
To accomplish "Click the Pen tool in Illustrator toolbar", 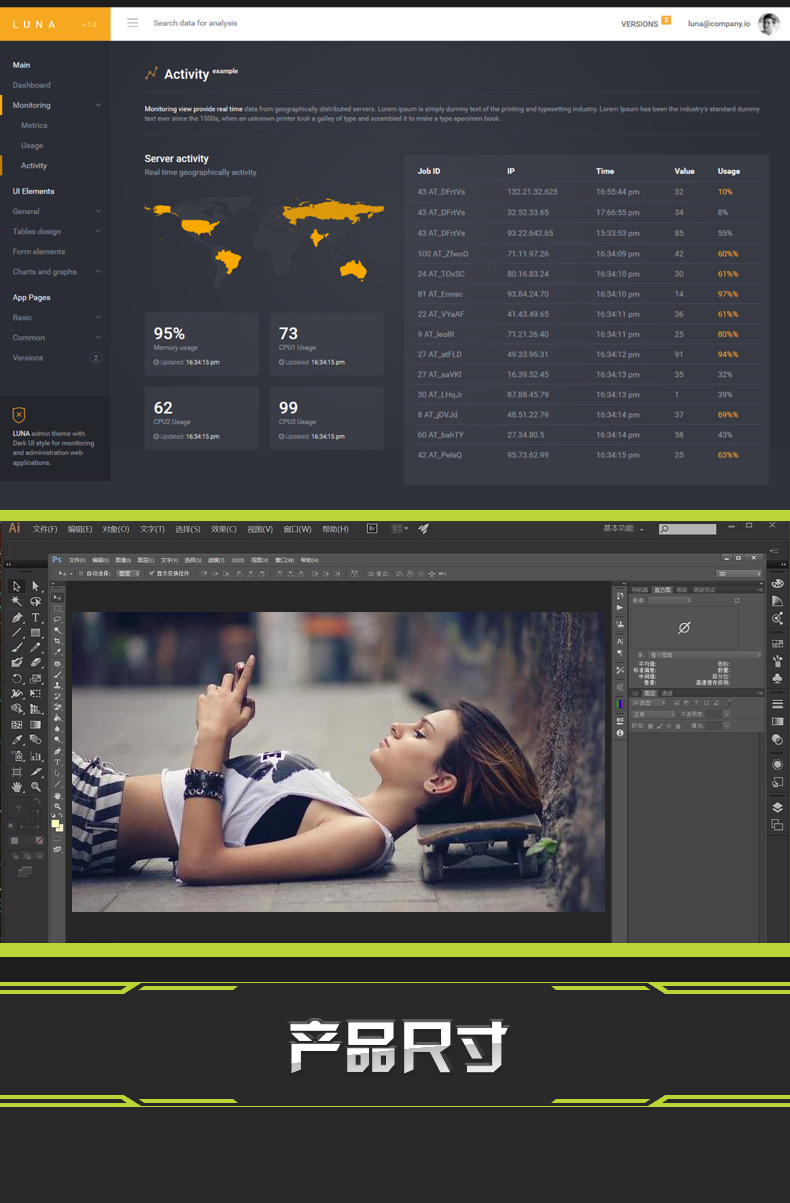I will pyautogui.click(x=16, y=618).
